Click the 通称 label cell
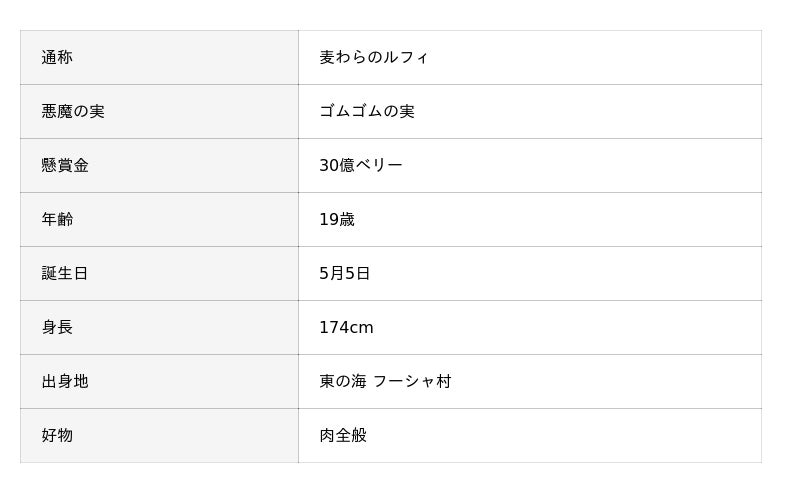The height and width of the screenshot is (493, 800). tap(57, 58)
